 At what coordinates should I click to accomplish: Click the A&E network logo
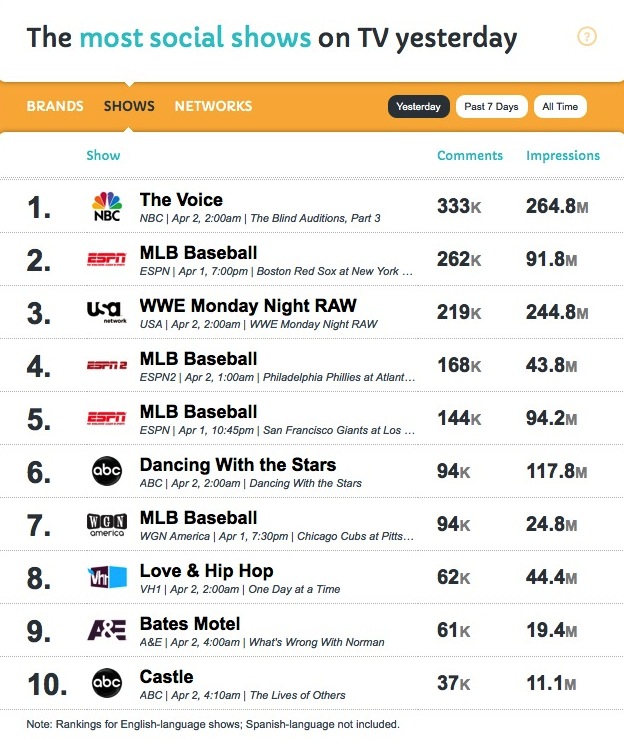coord(106,630)
